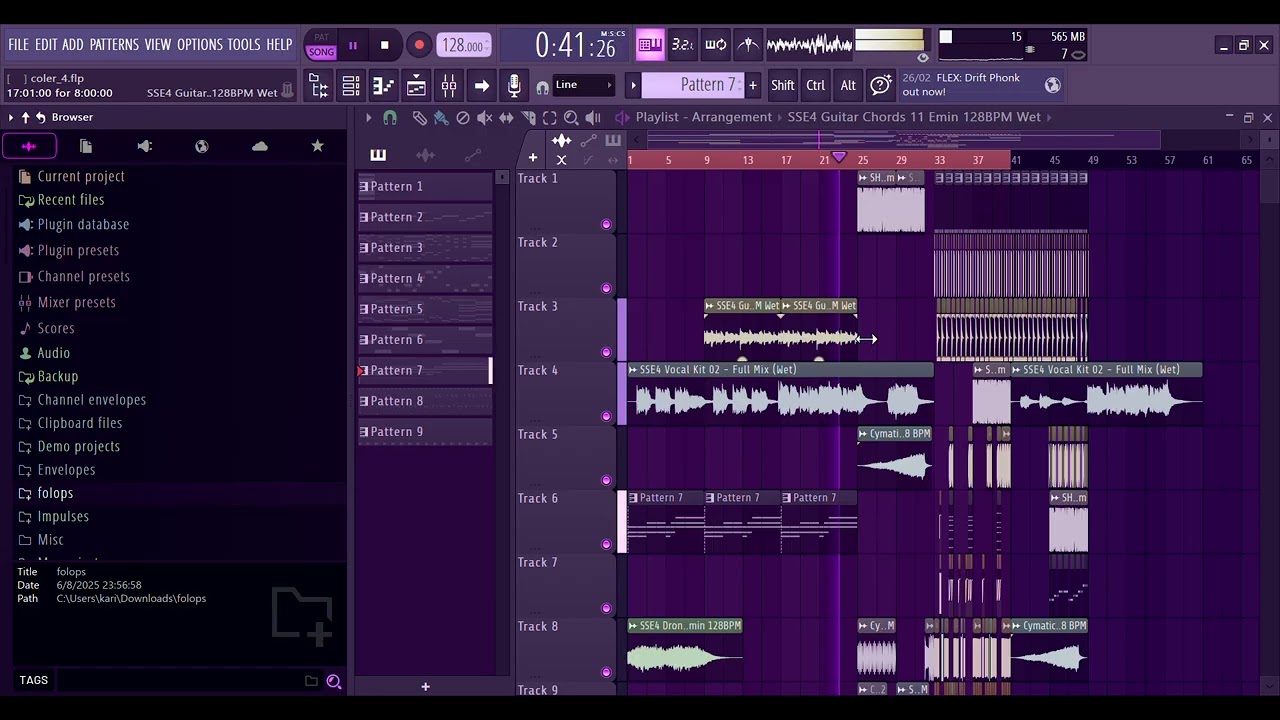Open the browser files tab icon
1280x720 pixels.
click(x=86, y=147)
